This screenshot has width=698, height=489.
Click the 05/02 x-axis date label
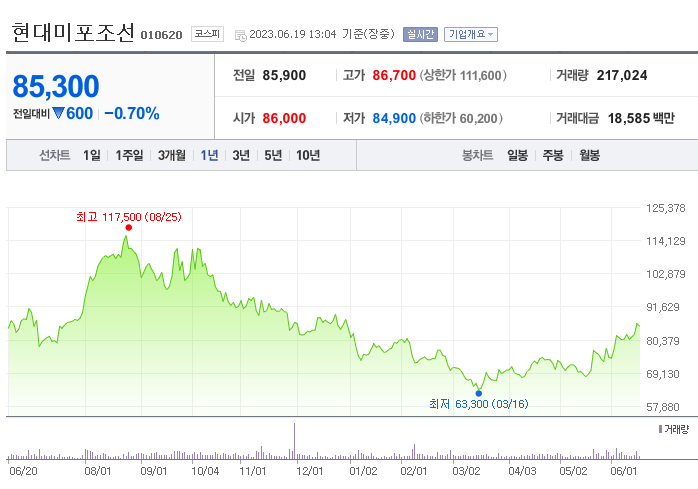pos(573,471)
